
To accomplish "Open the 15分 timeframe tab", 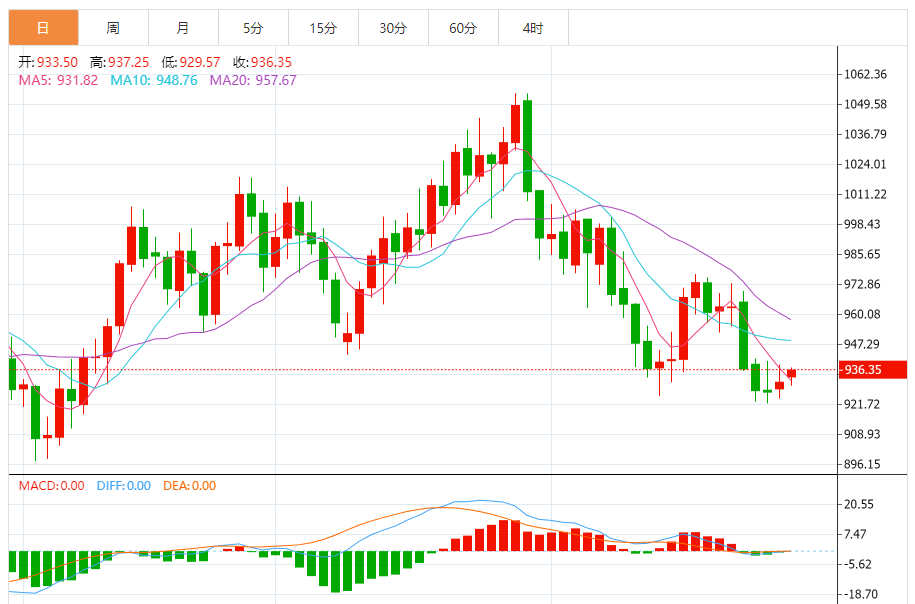I will 323,27.
